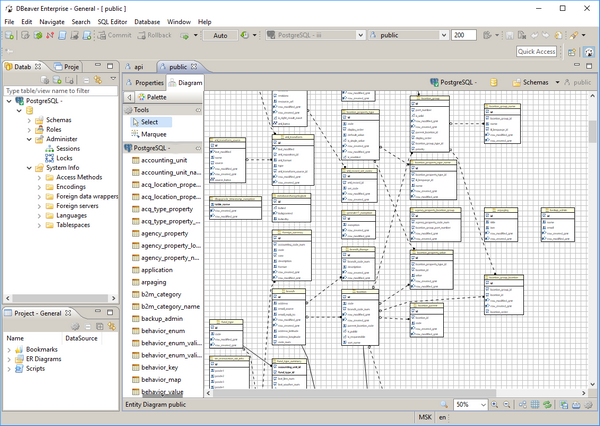Open the Navigator view menu triangle
This screenshot has height=426, width=600.
[113, 79]
